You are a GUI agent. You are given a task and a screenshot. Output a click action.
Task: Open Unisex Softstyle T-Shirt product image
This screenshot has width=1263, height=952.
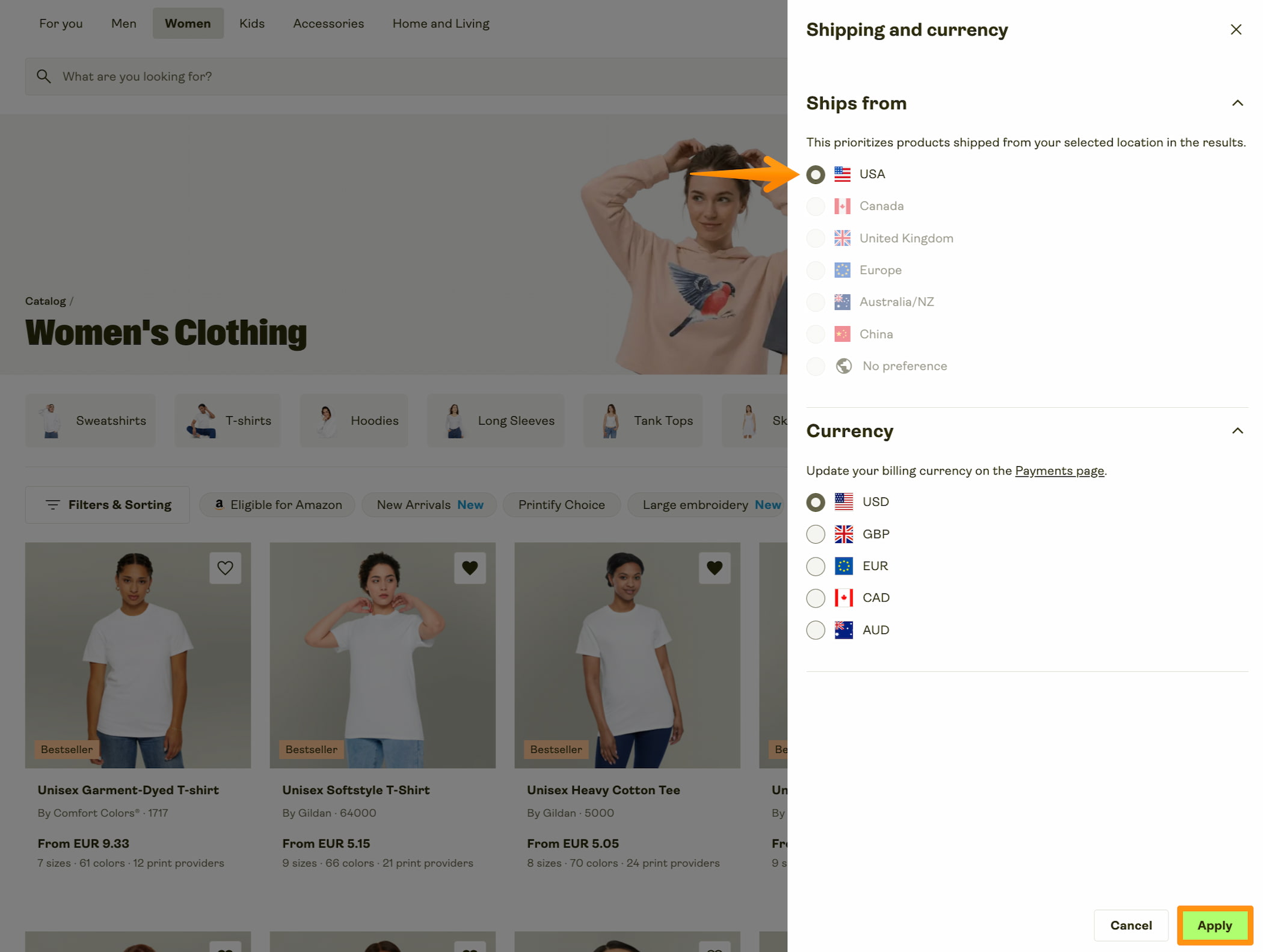[x=383, y=655]
